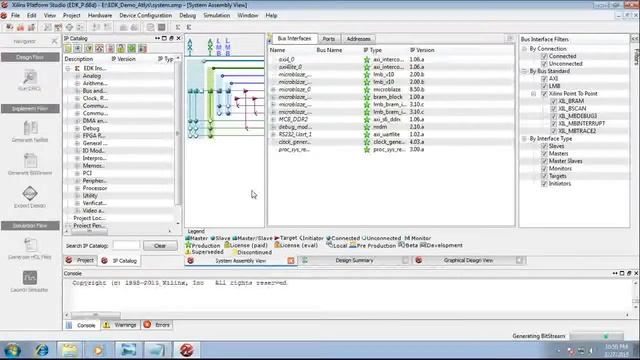Open the Device Configuration menu
This screenshot has height=360, width=640.
pos(145,16)
